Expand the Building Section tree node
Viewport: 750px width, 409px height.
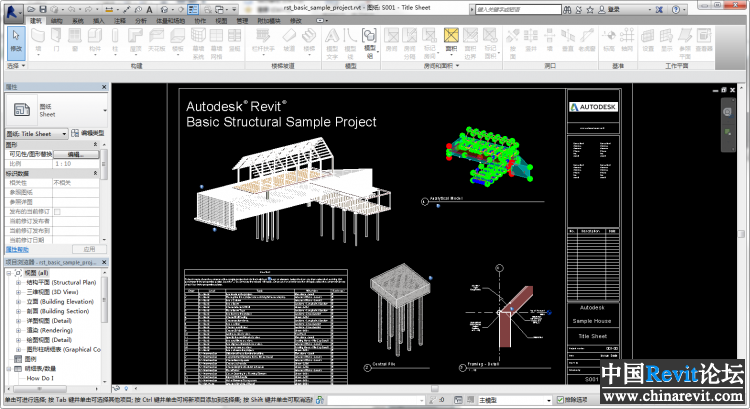(x=18, y=311)
